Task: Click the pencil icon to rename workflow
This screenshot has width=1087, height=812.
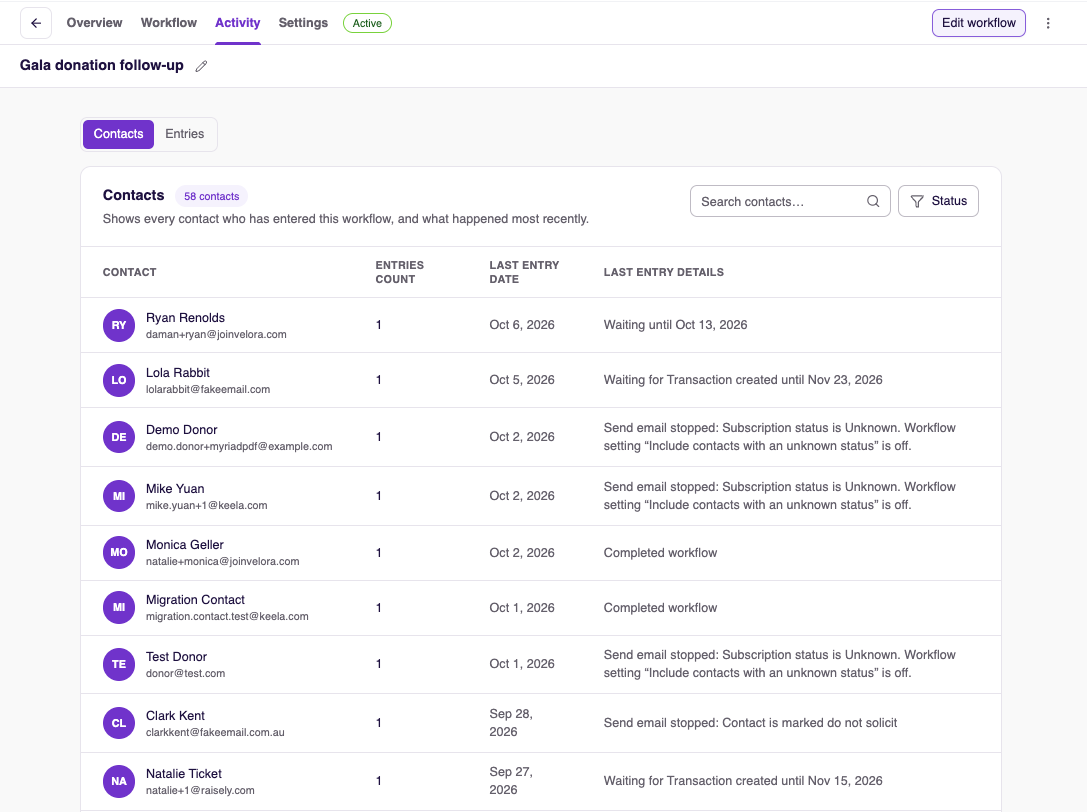Action: [201, 66]
